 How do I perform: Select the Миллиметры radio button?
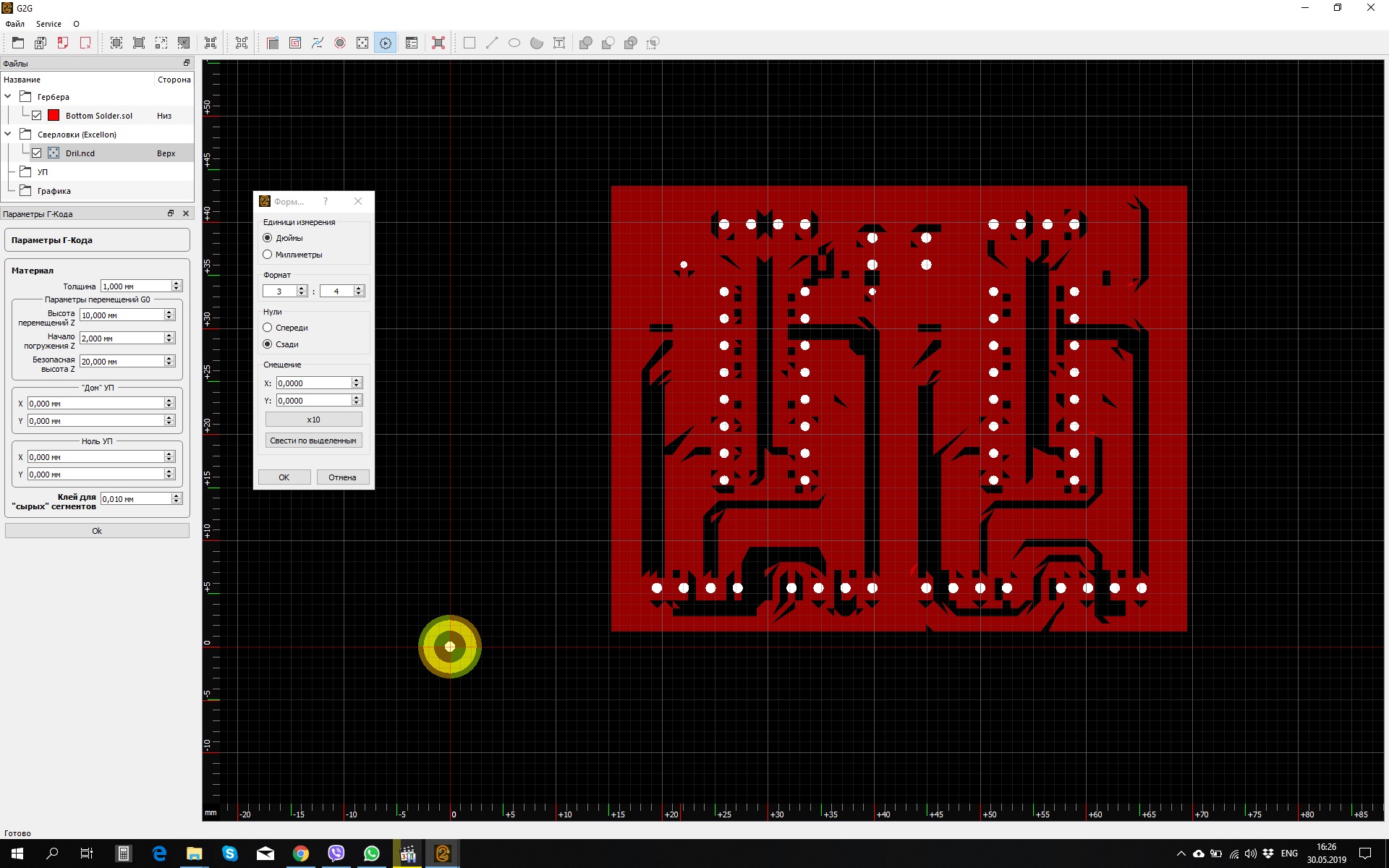(x=268, y=255)
